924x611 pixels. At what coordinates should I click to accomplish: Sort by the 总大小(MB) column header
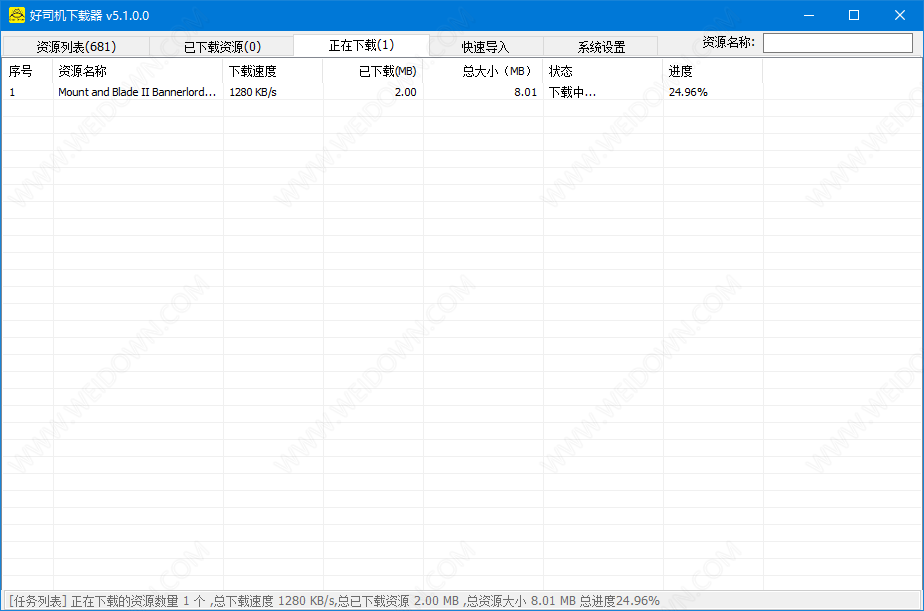pos(483,71)
